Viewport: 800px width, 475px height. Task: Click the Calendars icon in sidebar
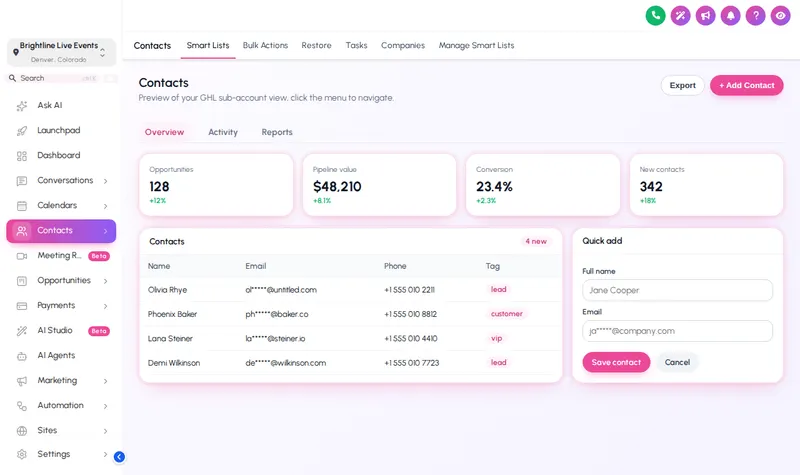[x=21, y=206]
